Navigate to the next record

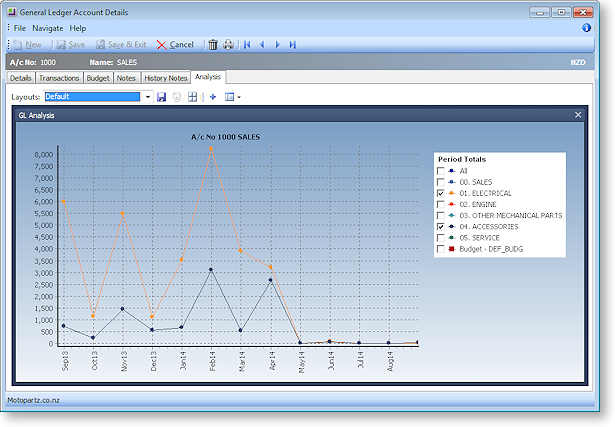pyautogui.click(x=277, y=45)
